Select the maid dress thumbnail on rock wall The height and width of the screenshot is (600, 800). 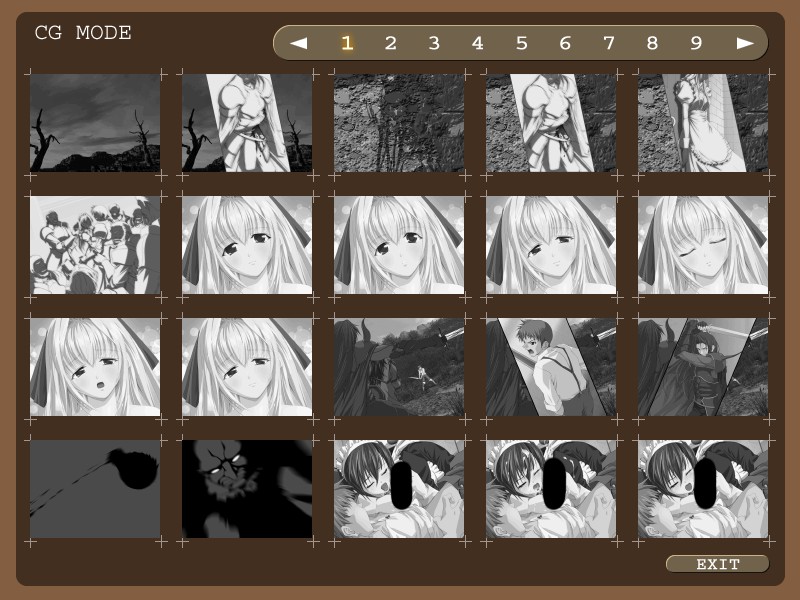(x=703, y=123)
